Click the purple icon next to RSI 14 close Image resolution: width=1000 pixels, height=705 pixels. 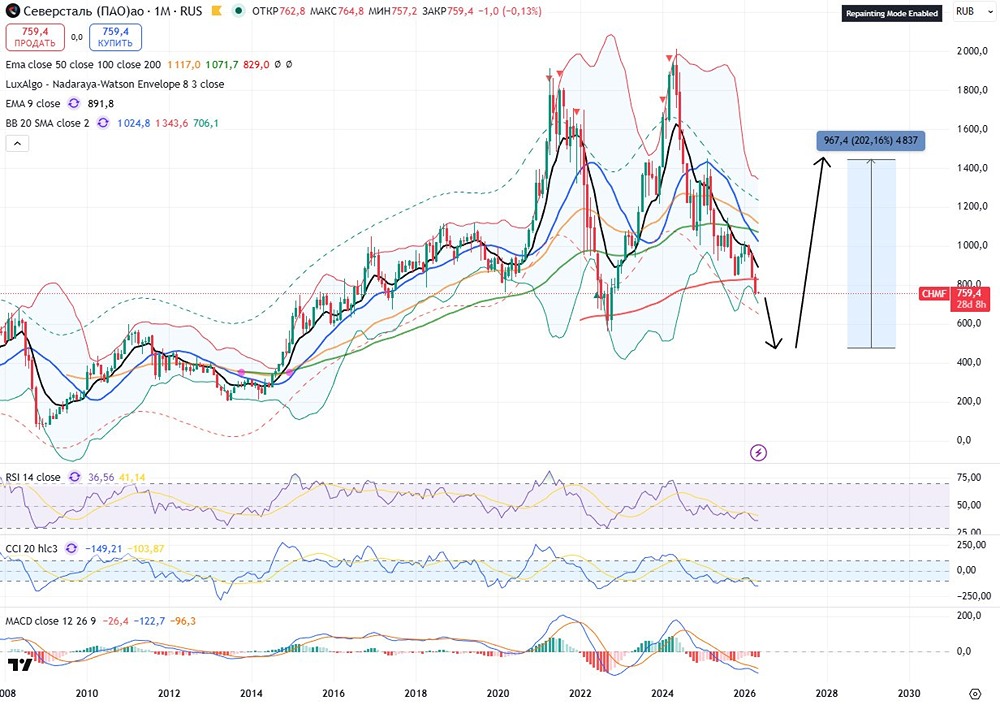point(75,477)
